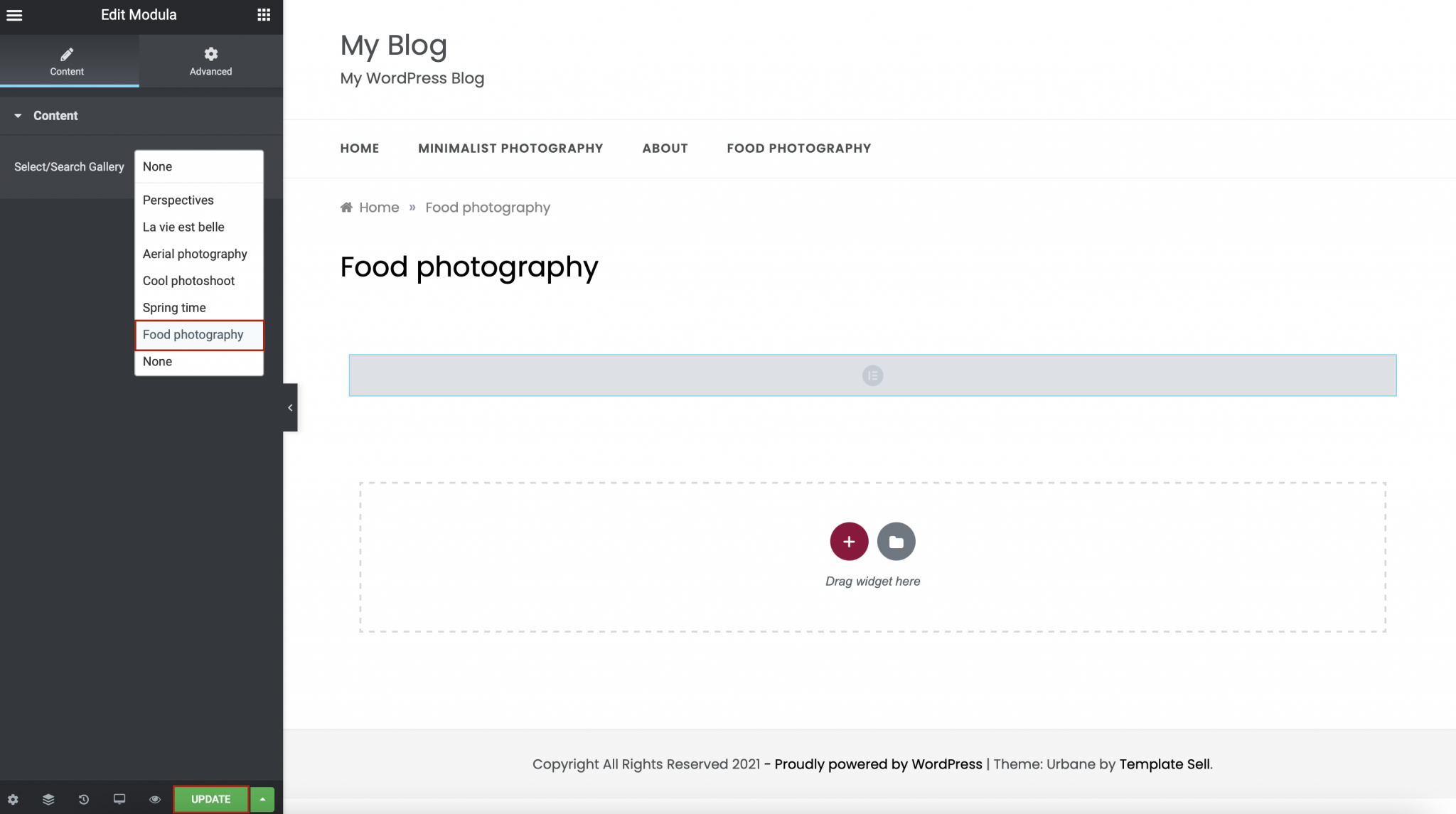The image size is (1456, 814).
Task: Switch responsive mode via monitor icon
Action: 119,799
